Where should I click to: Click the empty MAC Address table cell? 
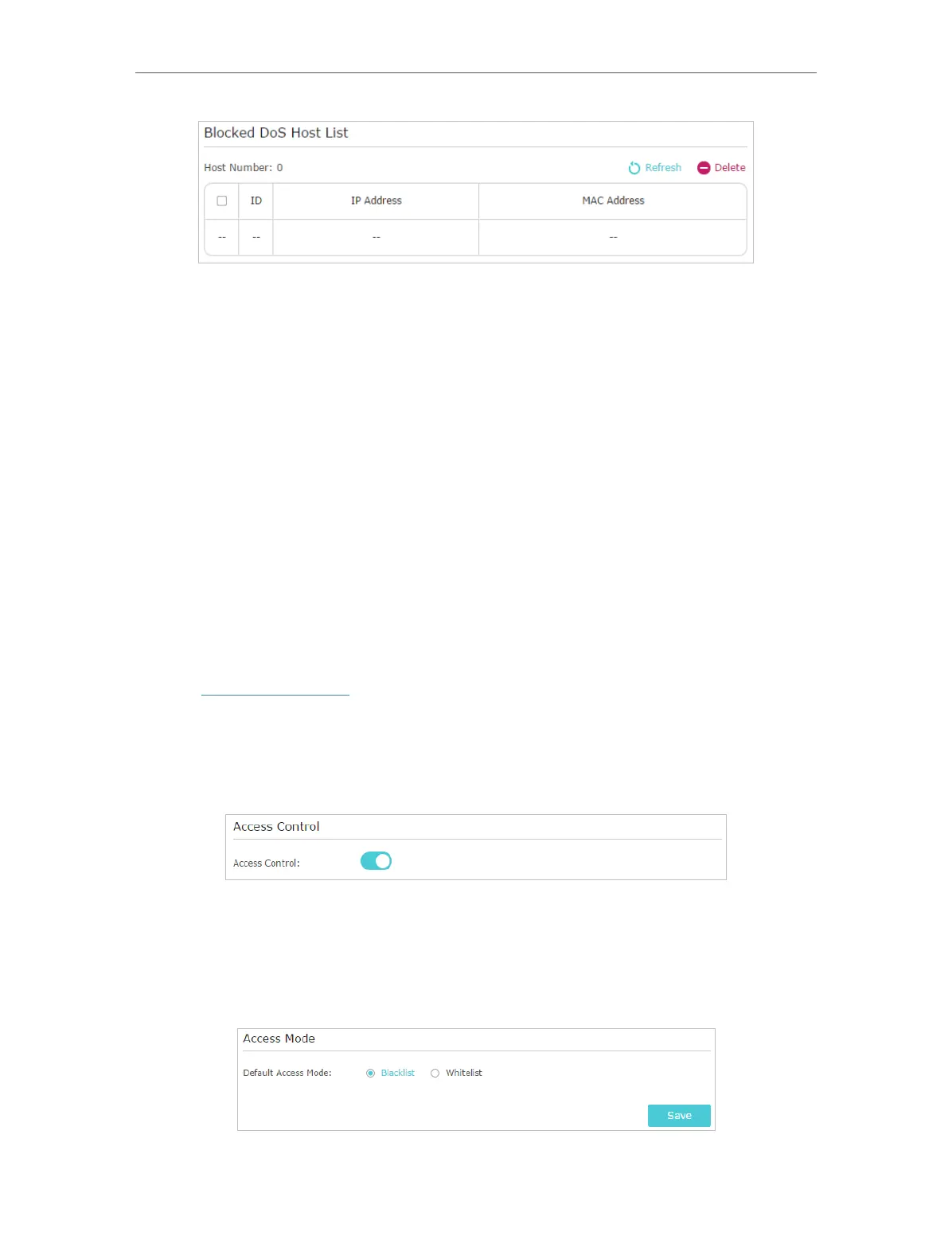[x=613, y=237]
